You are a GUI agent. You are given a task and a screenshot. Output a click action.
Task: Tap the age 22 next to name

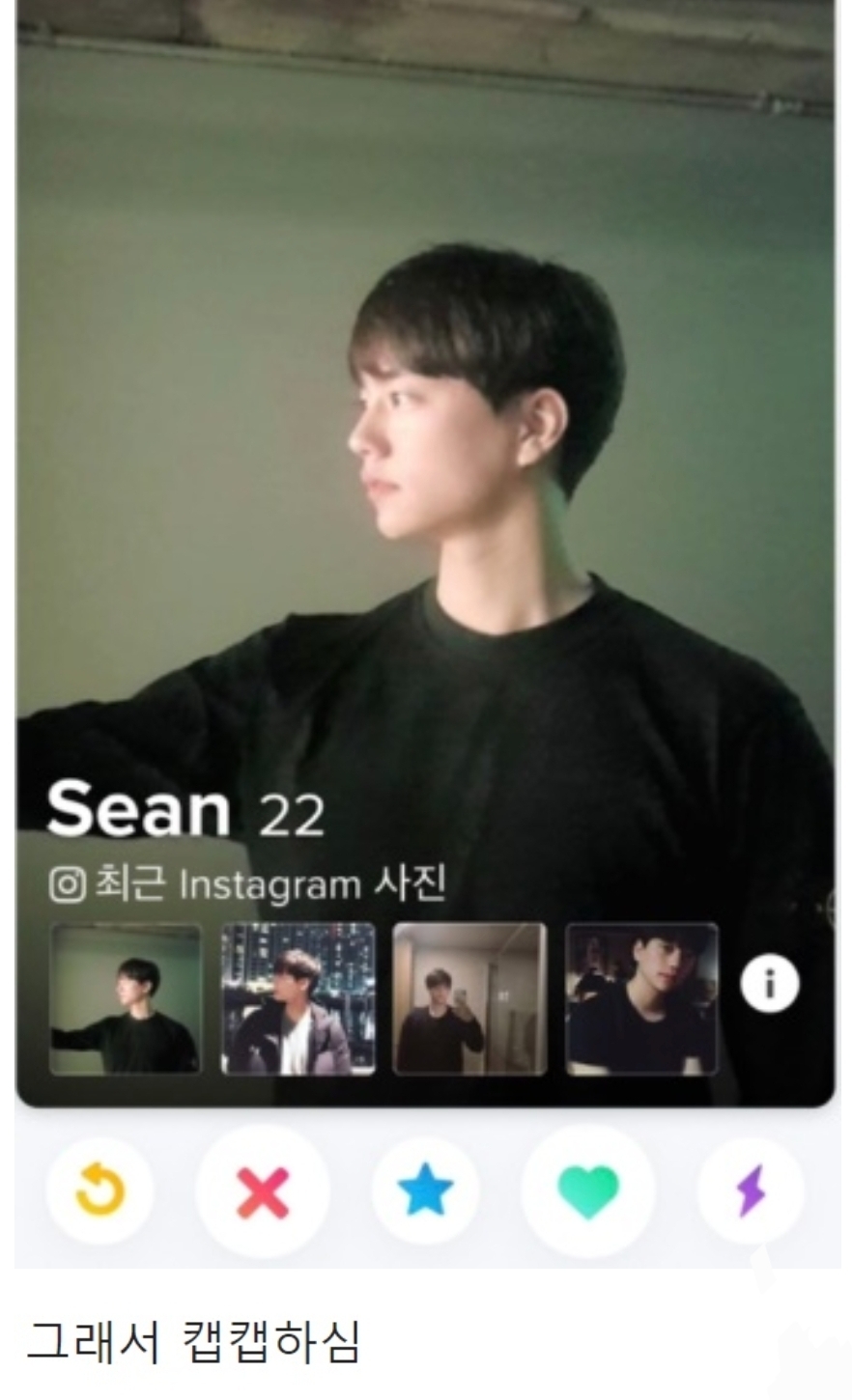coord(291,815)
